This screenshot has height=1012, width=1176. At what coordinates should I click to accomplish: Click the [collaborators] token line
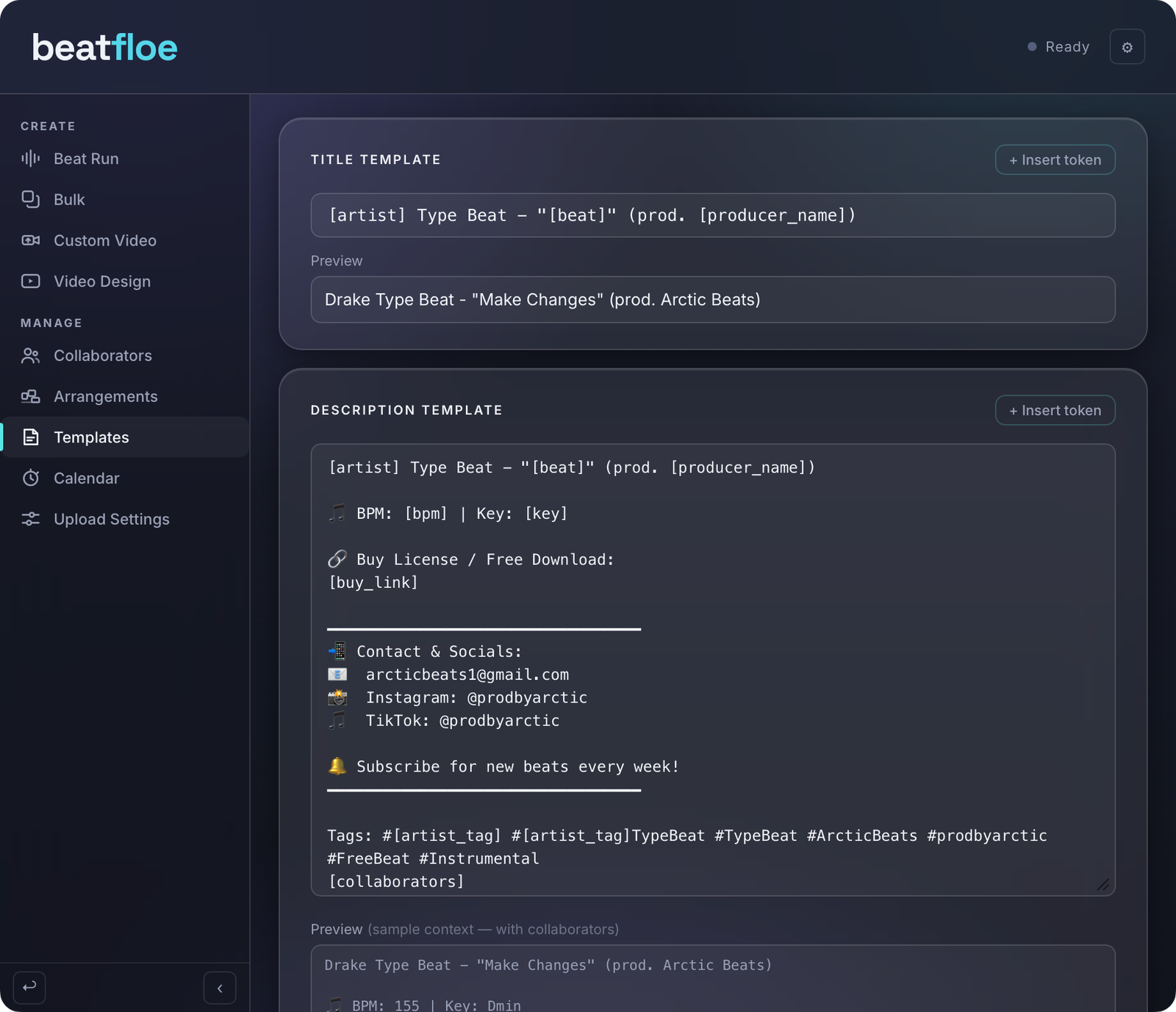coord(396,882)
